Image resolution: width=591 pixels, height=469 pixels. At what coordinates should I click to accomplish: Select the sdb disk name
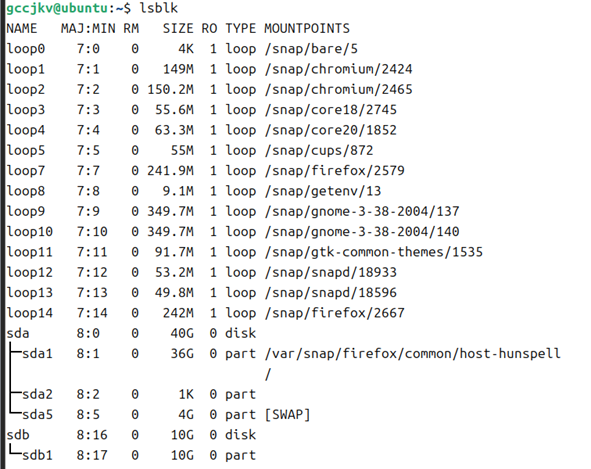18,435
